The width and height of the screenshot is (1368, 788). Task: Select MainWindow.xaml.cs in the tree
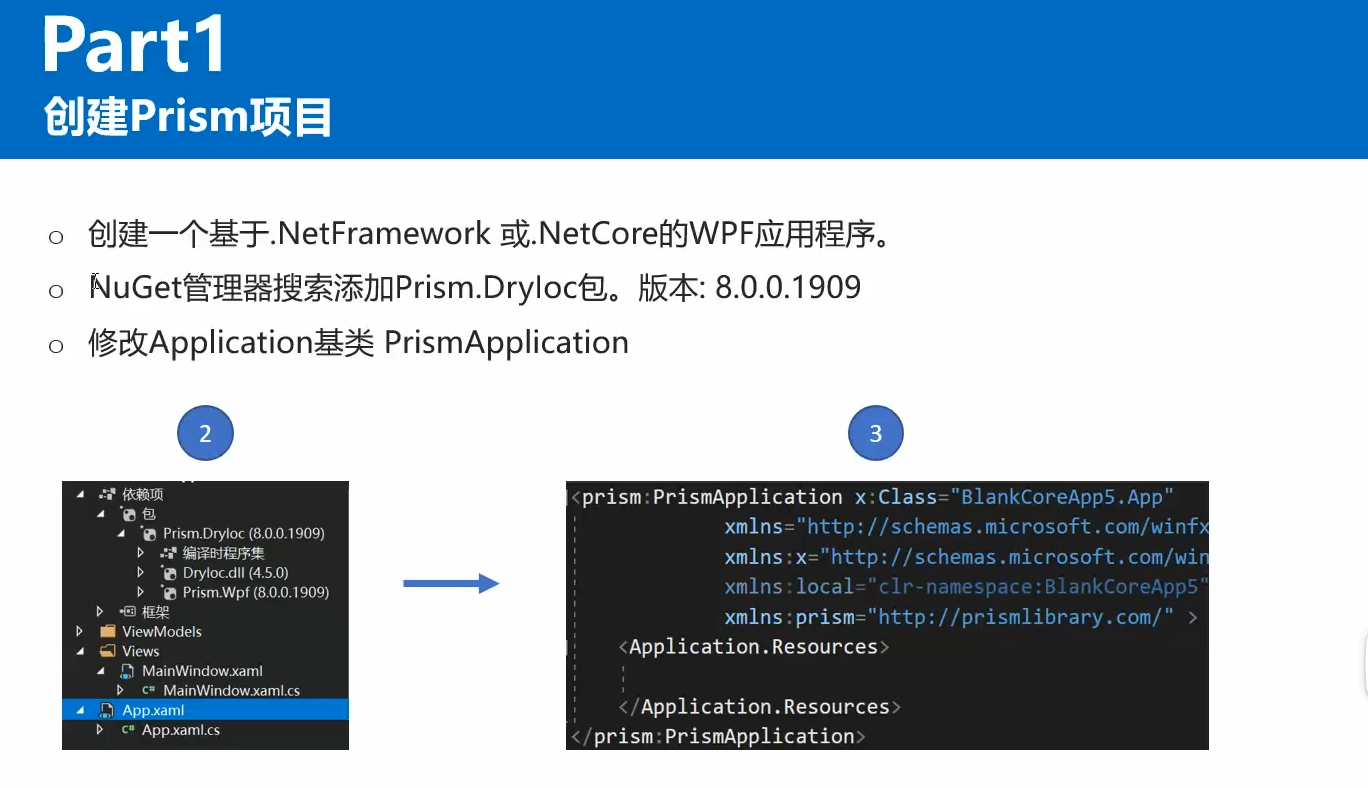point(231,690)
